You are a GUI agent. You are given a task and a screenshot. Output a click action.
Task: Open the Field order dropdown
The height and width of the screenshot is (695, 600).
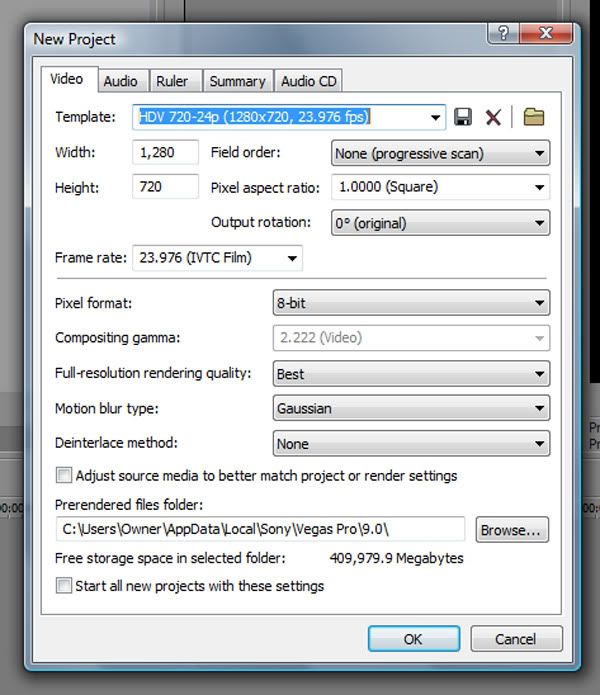point(440,153)
